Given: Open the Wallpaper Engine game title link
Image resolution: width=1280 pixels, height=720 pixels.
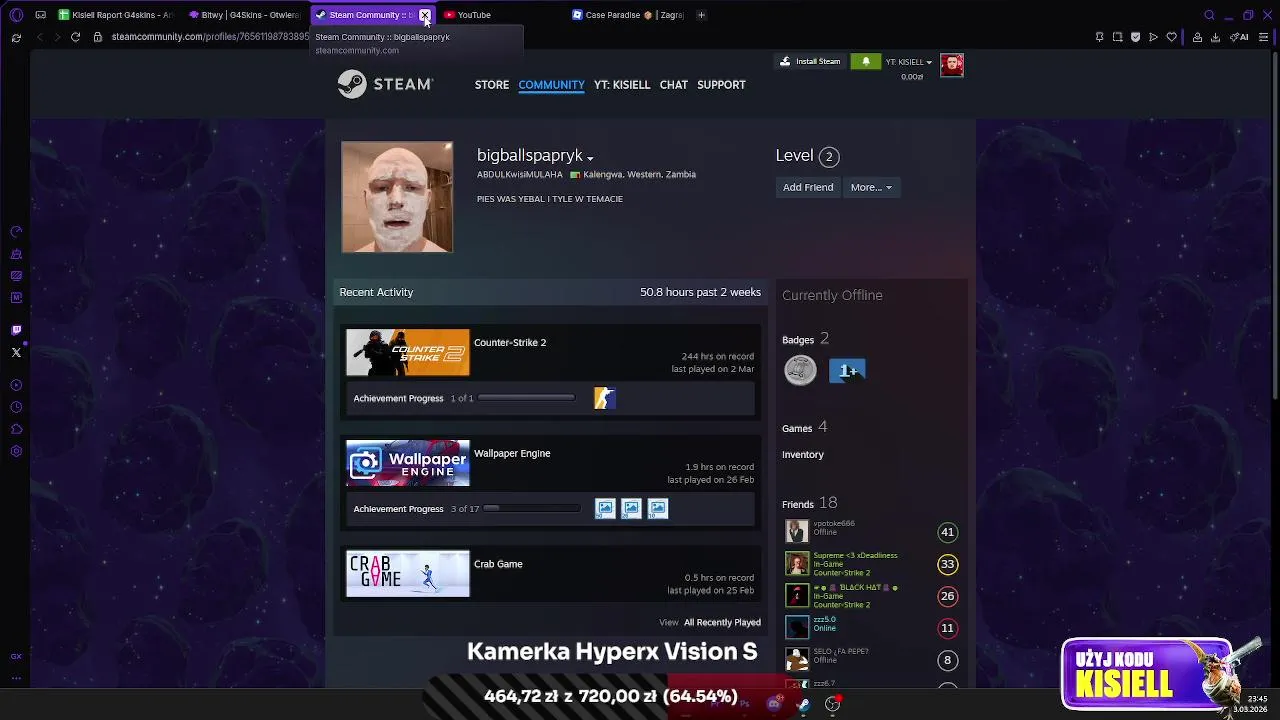Looking at the screenshot, I should click(512, 453).
